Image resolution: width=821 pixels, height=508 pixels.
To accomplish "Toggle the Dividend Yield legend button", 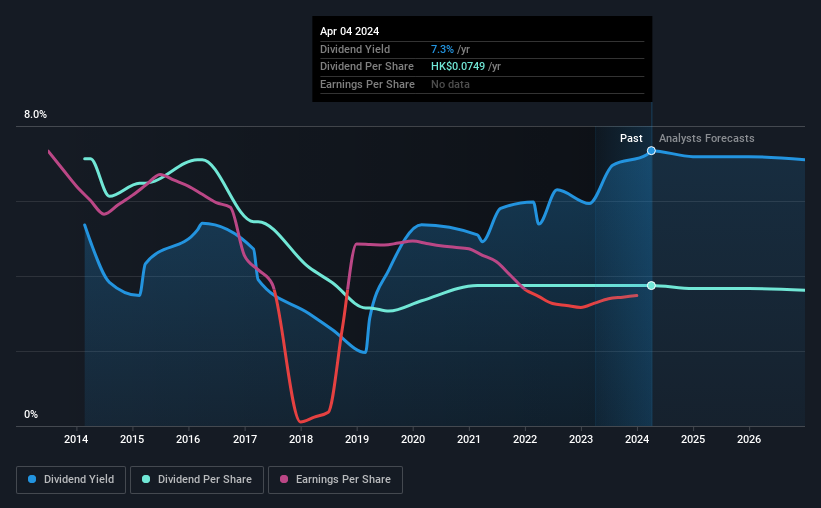I will 71,480.
